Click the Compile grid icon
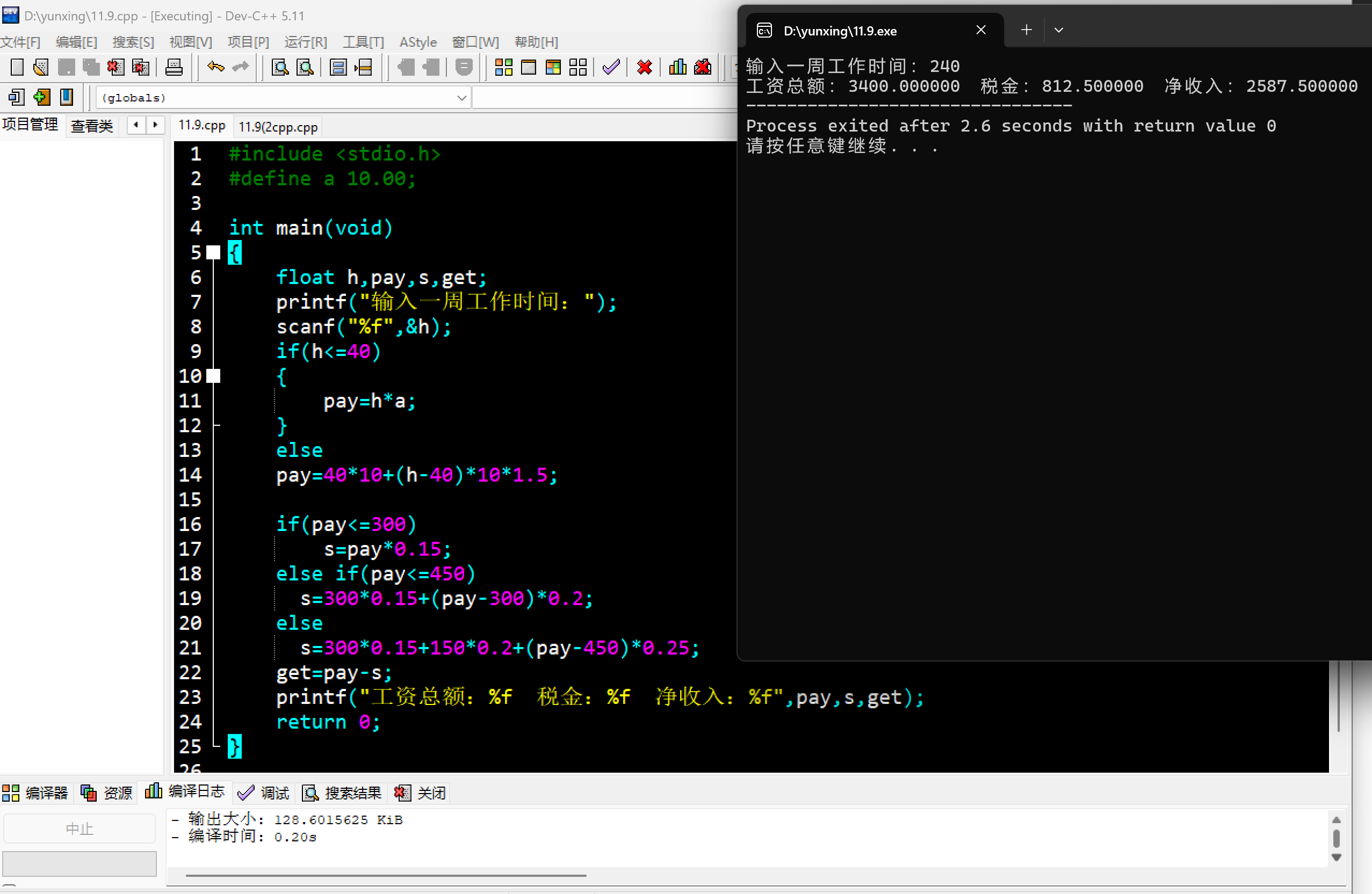1372x894 pixels. (x=503, y=68)
